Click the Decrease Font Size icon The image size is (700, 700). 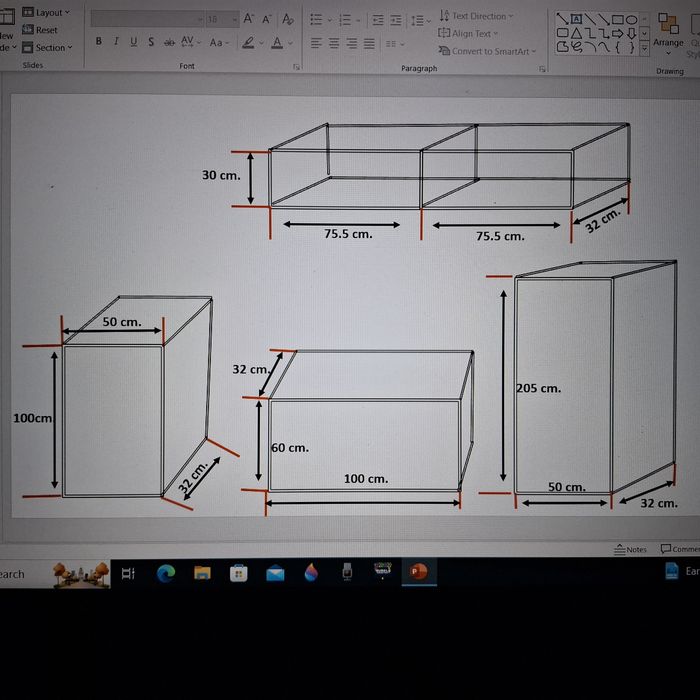click(267, 19)
